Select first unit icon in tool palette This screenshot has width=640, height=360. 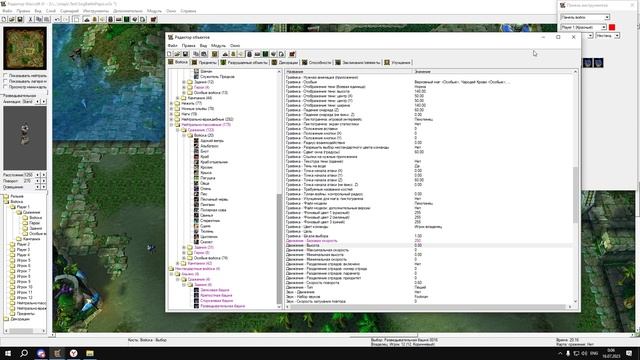587,63
